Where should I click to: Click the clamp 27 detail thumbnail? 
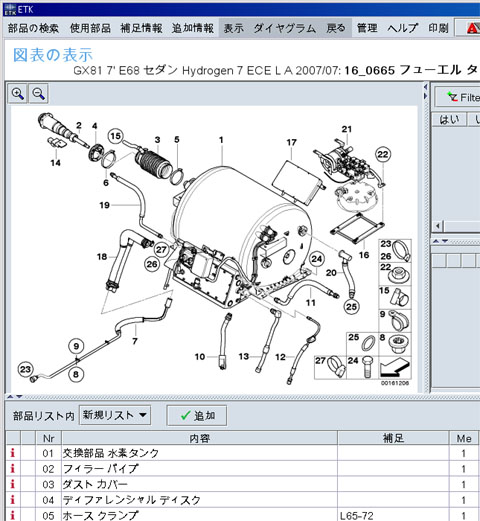(x=330, y=367)
